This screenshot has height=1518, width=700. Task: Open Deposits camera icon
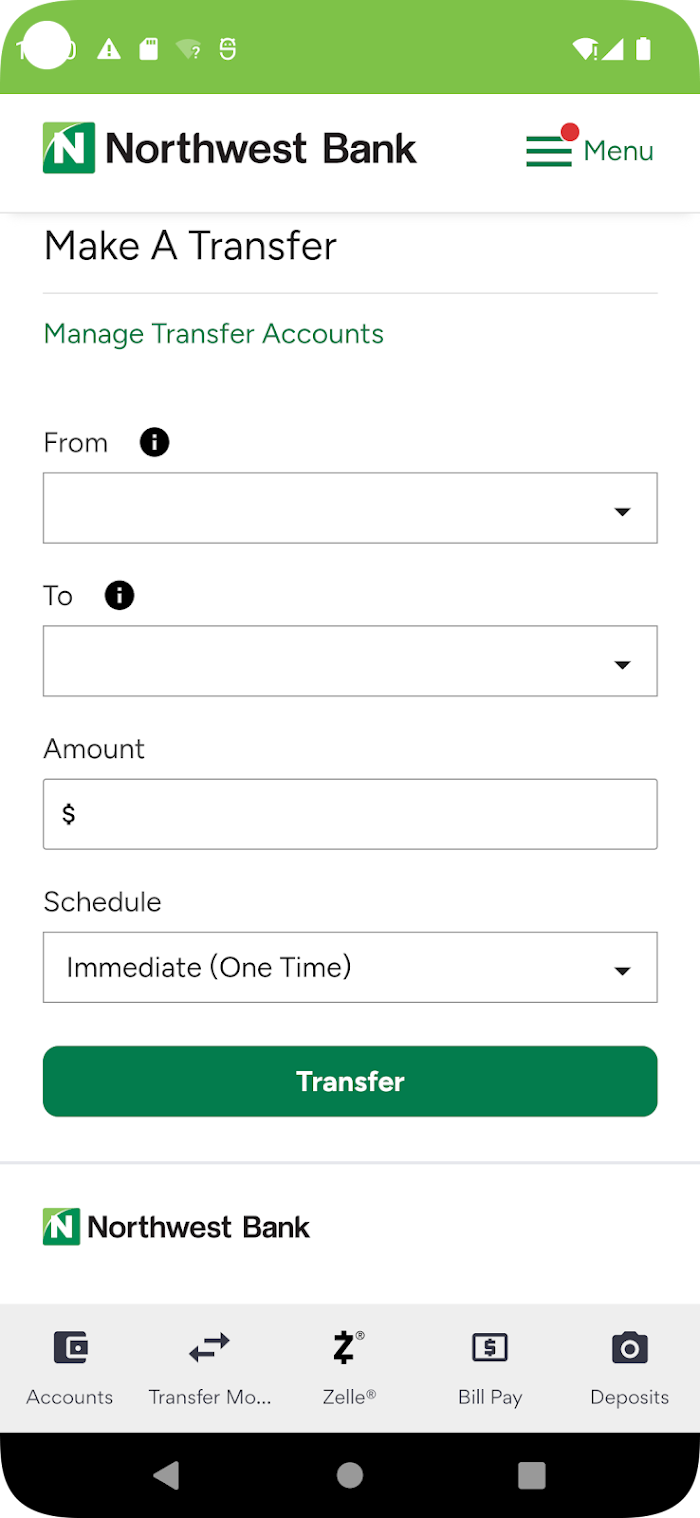(x=629, y=1348)
